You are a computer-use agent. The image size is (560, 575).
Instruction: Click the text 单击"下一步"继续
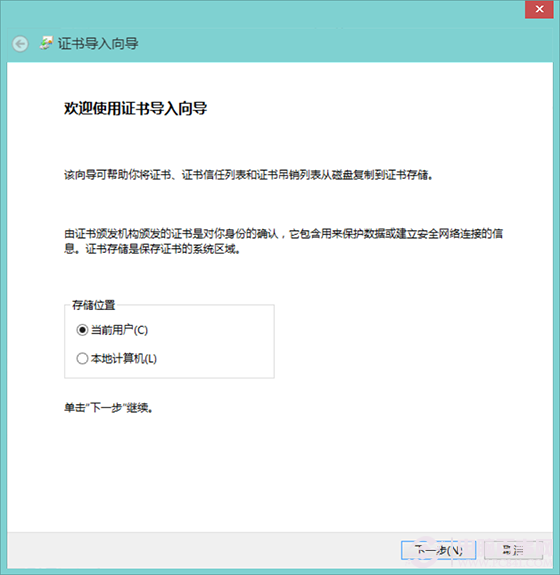(x=109, y=407)
